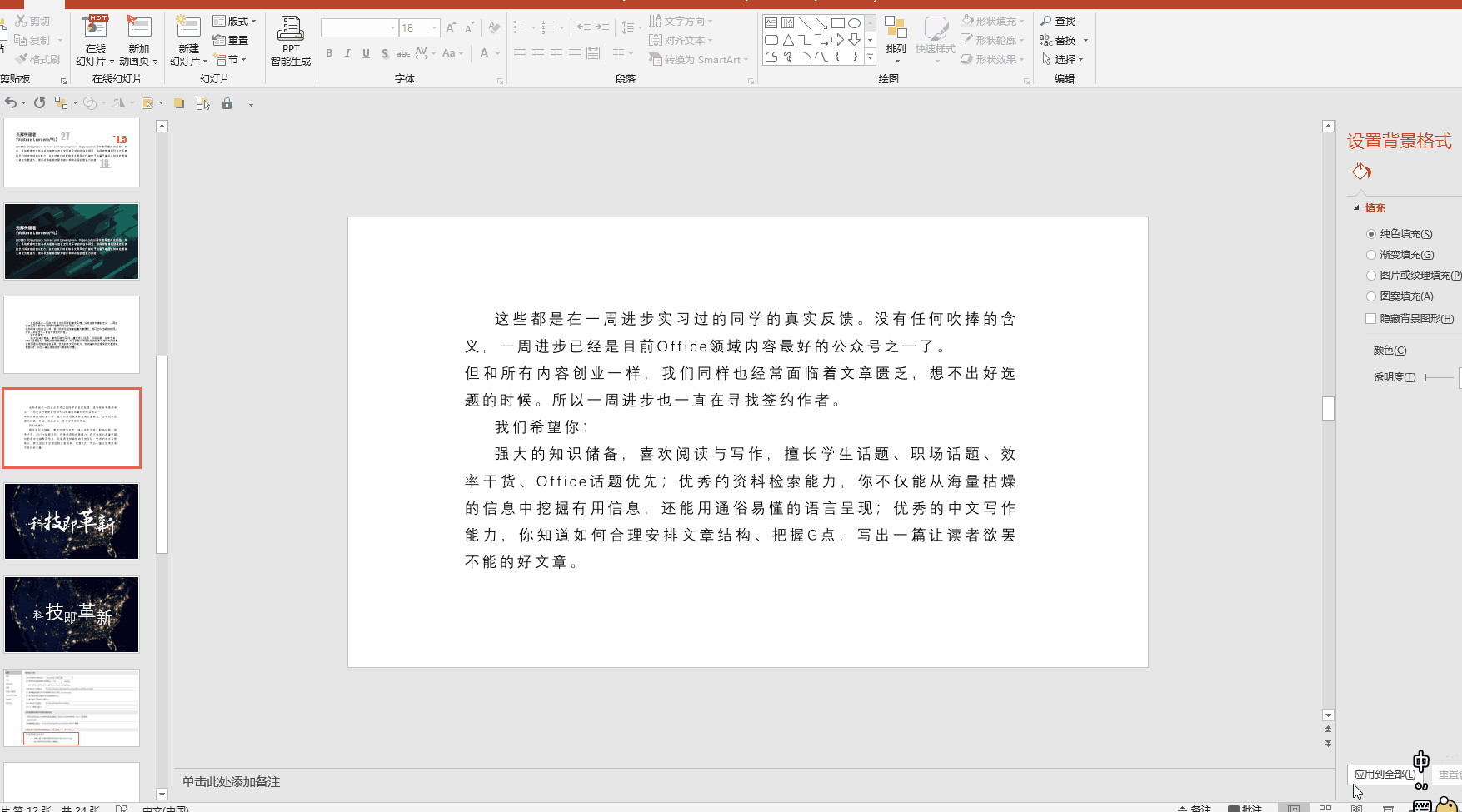
Task: Click the text shadow S icon
Action: click(x=385, y=53)
